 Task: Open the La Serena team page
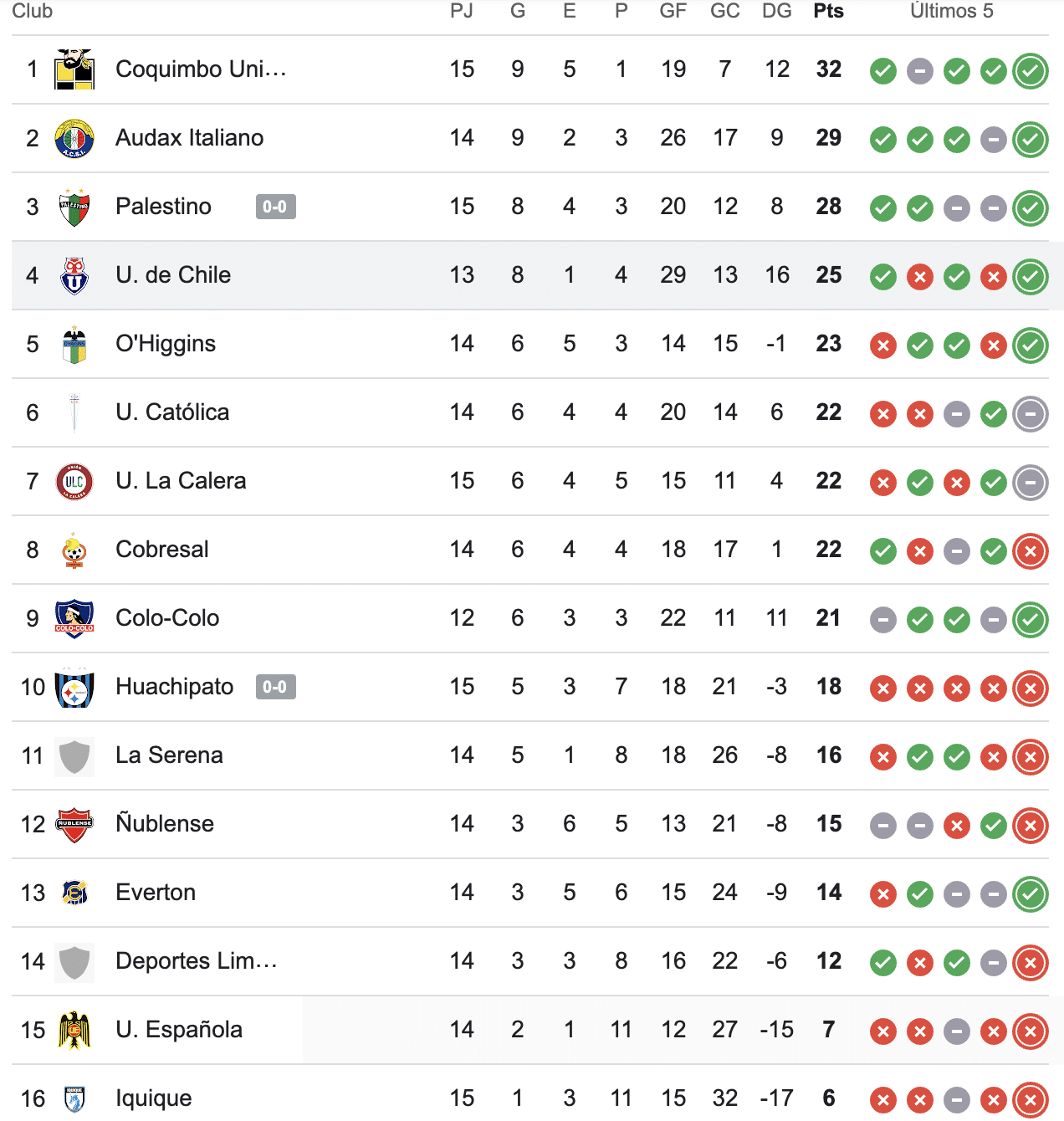coord(169,755)
